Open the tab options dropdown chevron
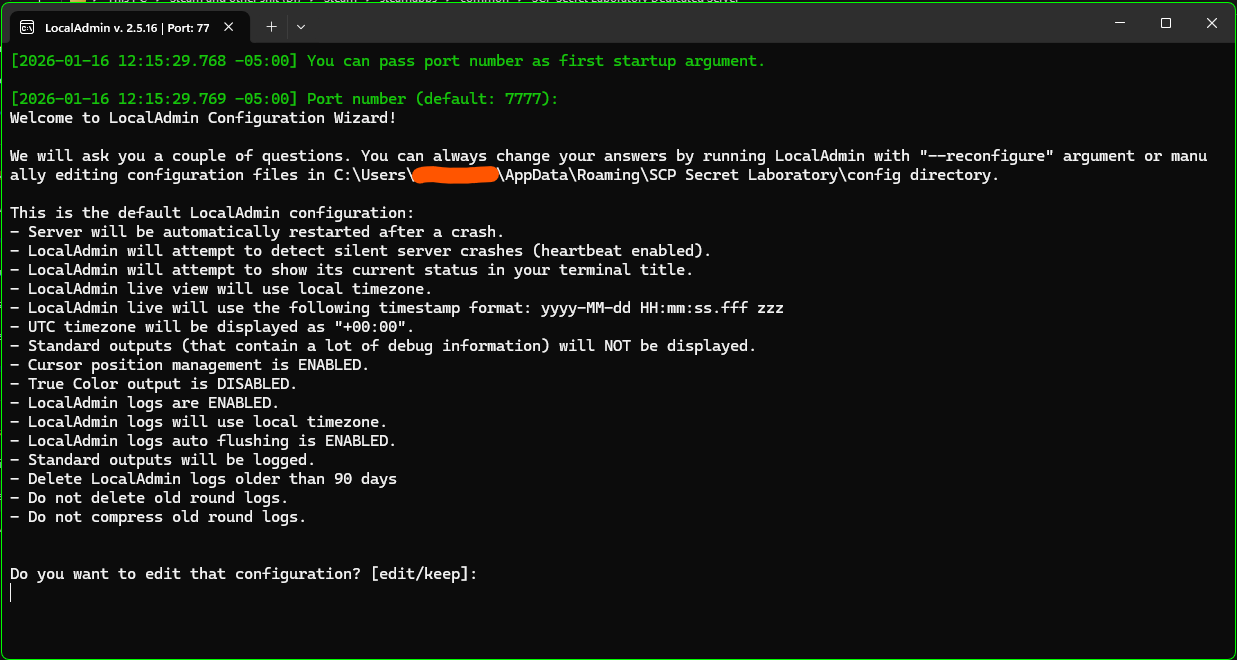1237x660 pixels. coord(299,29)
